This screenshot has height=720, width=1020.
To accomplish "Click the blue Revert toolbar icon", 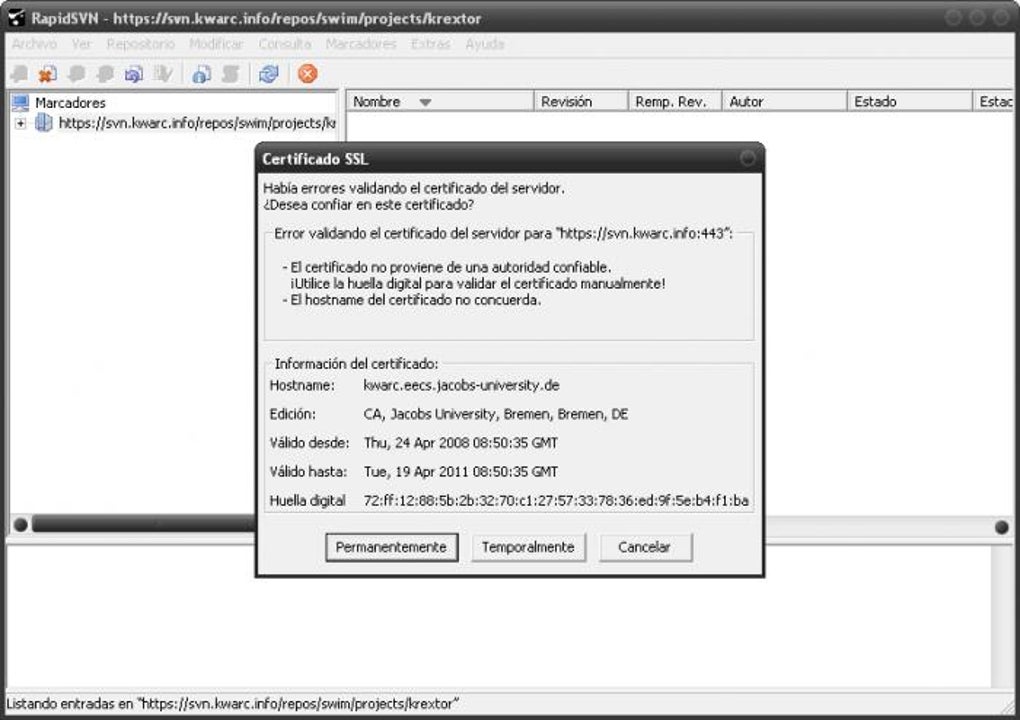I will [133, 73].
